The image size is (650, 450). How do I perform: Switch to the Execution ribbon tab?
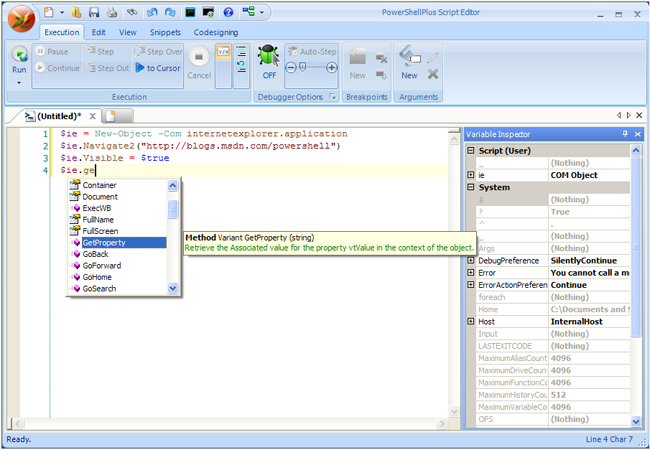(62, 32)
